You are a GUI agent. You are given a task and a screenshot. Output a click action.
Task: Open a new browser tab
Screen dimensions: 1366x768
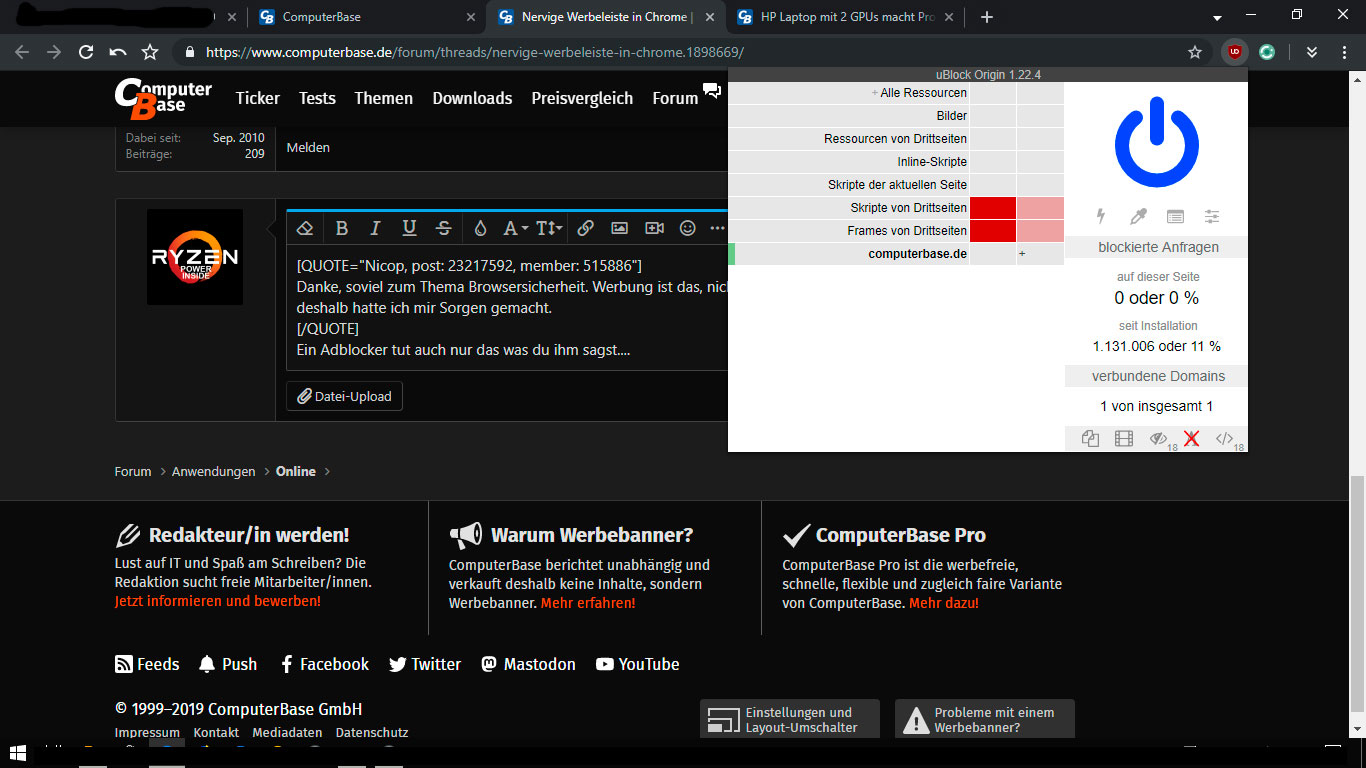coord(987,17)
